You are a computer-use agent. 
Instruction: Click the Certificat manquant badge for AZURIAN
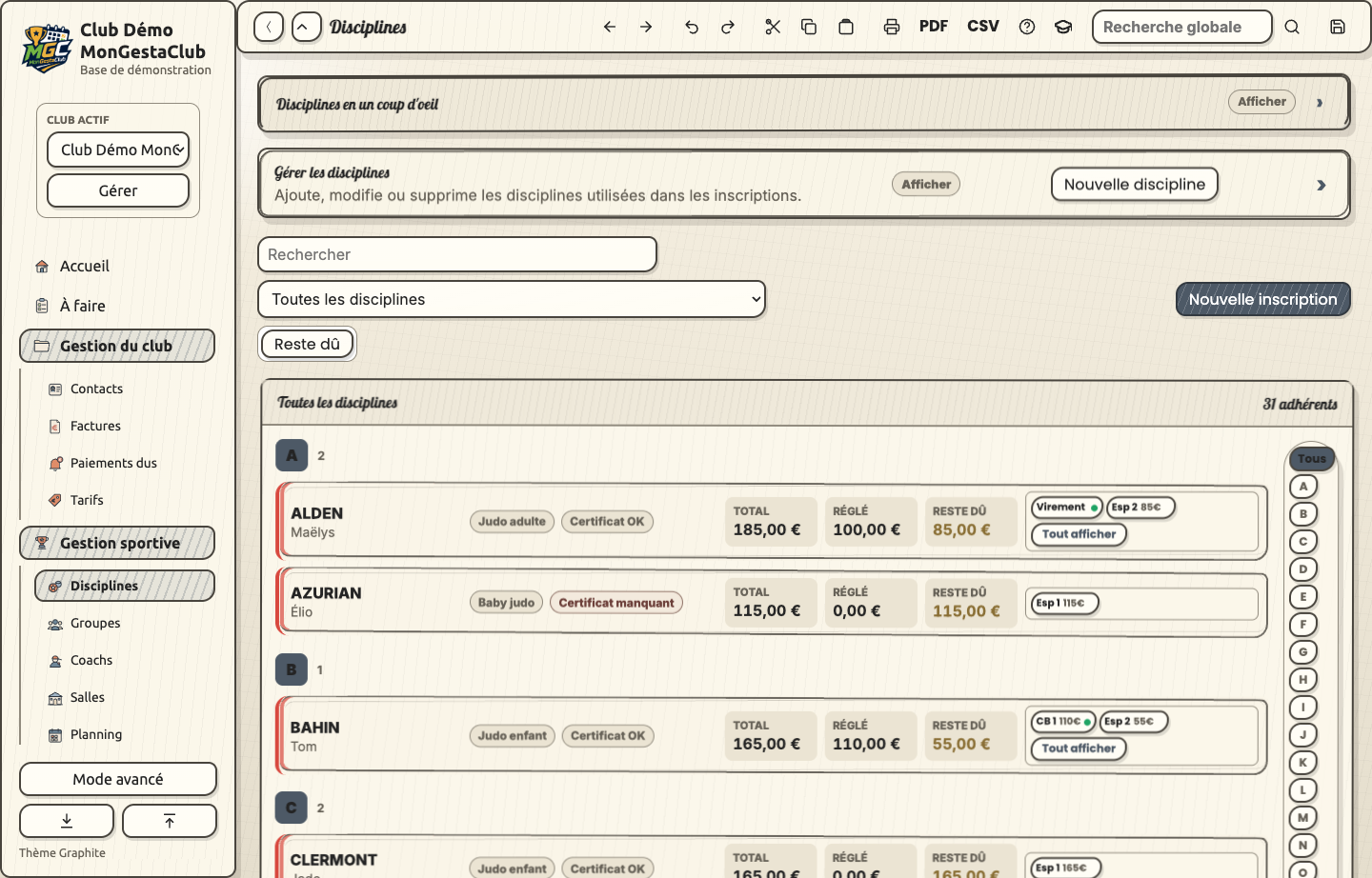(x=616, y=603)
